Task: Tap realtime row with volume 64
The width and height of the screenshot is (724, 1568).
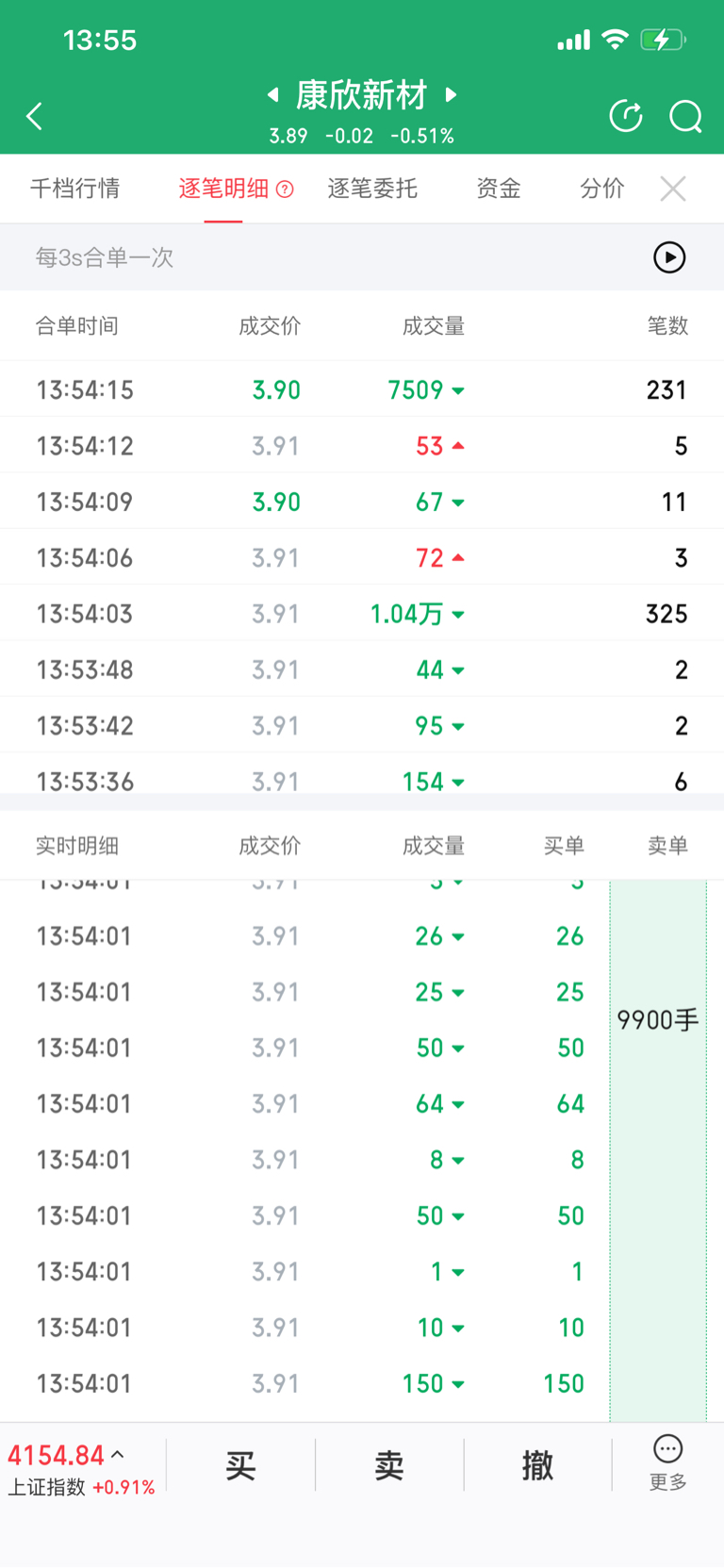Action: (304, 1104)
